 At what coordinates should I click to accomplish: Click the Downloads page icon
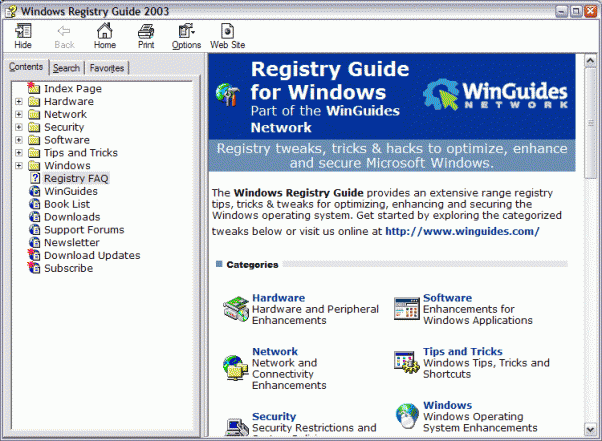pos(35,217)
